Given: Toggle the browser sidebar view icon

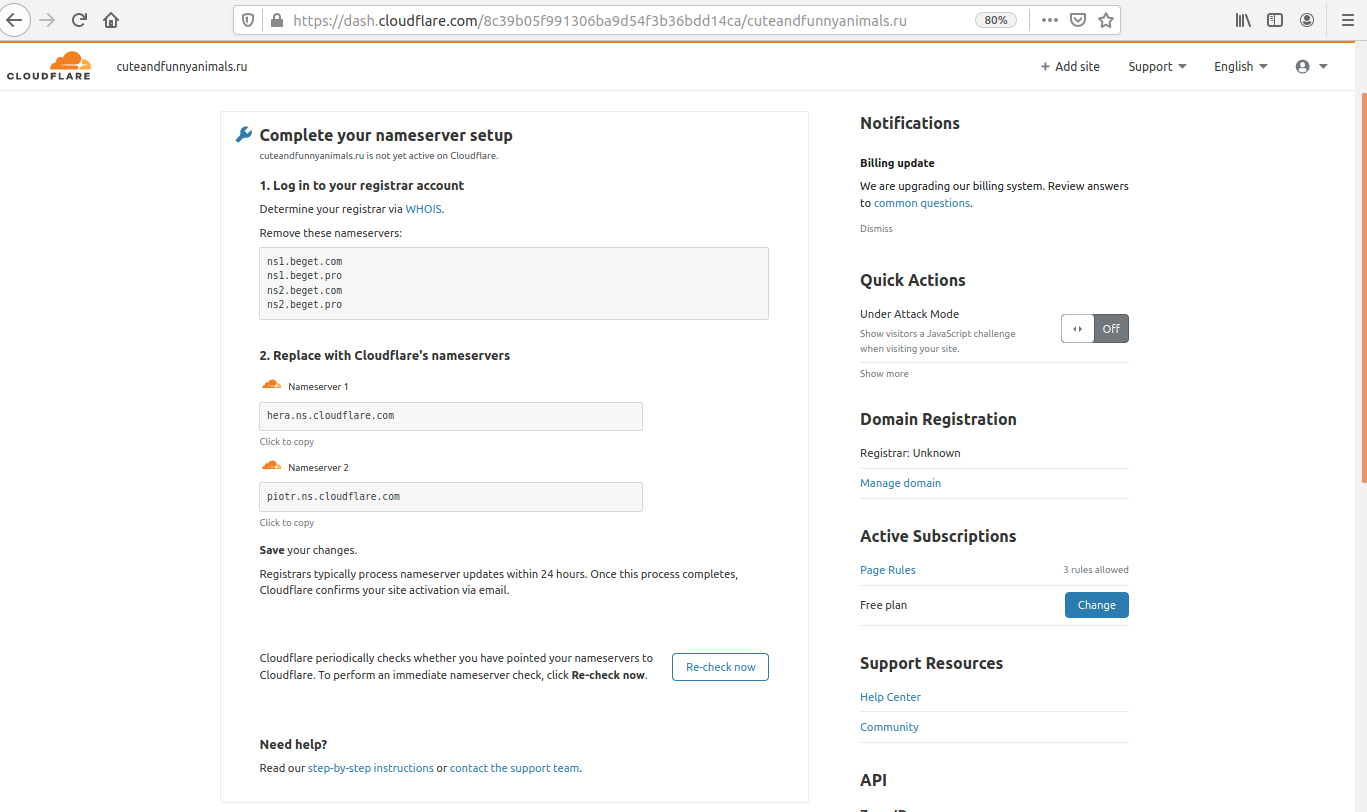Looking at the screenshot, I should point(1275,20).
